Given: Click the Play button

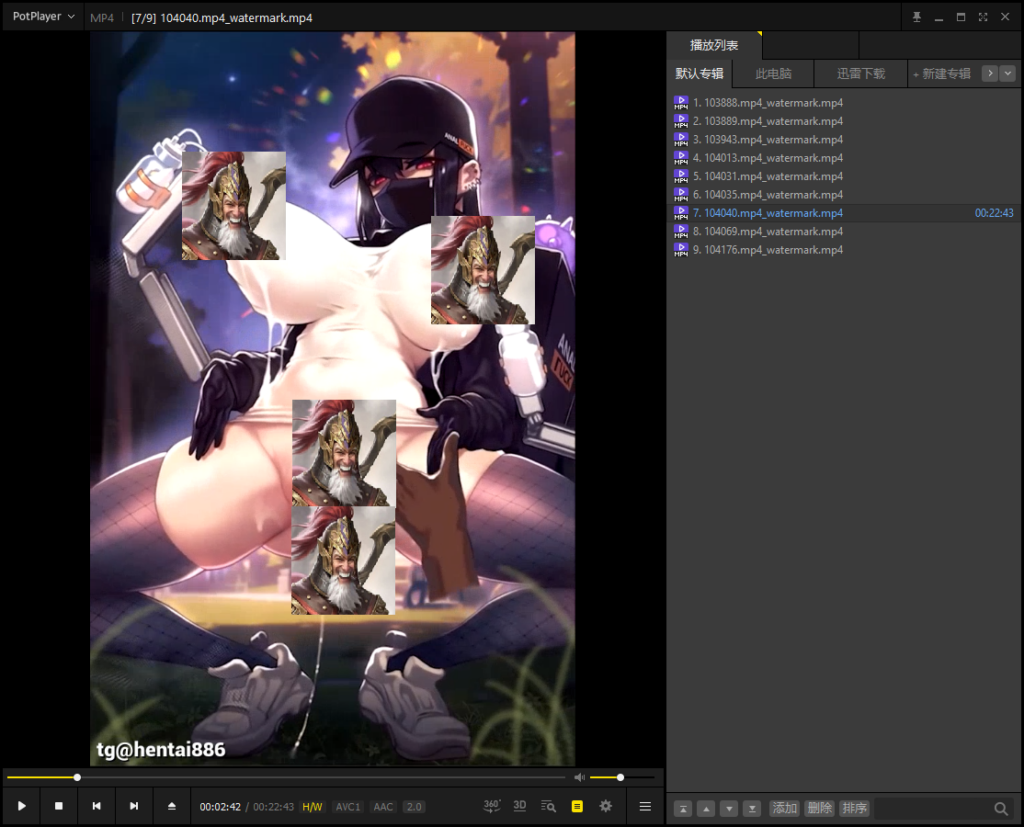Looking at the screenshot, I should [x=22, y=806].
